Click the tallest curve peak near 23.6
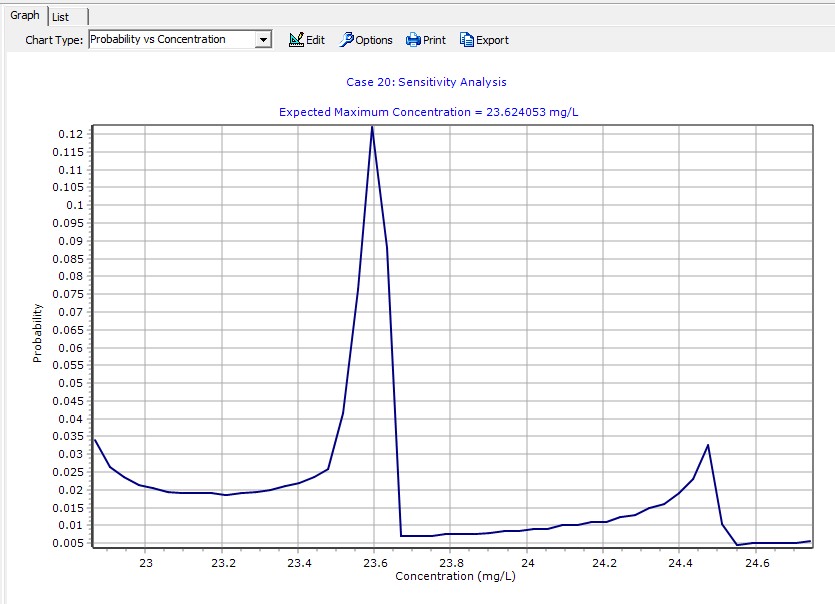Viewport: 835px width, 604px height. point(372,128)
